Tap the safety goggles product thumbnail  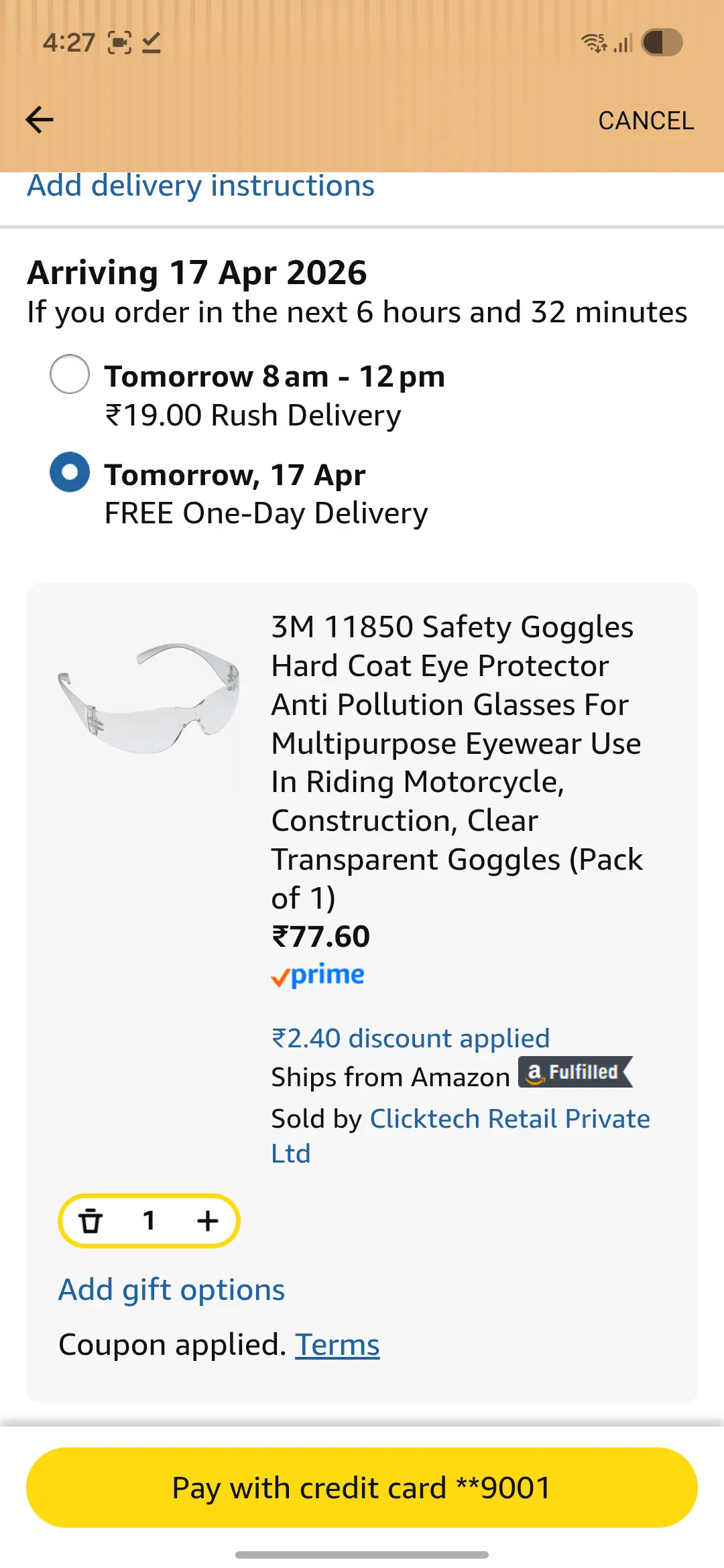[x=149, y=698]
